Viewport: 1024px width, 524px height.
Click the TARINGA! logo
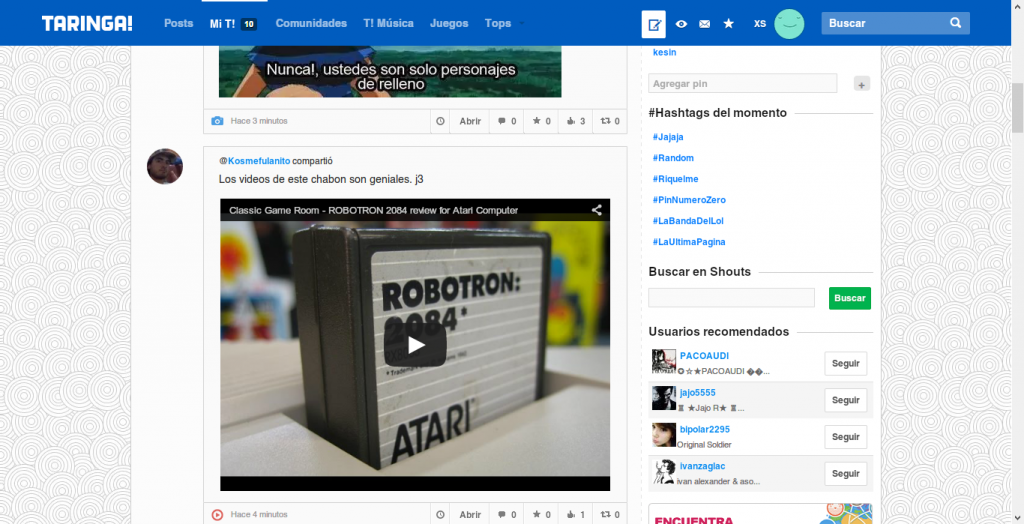click(87, 24)
